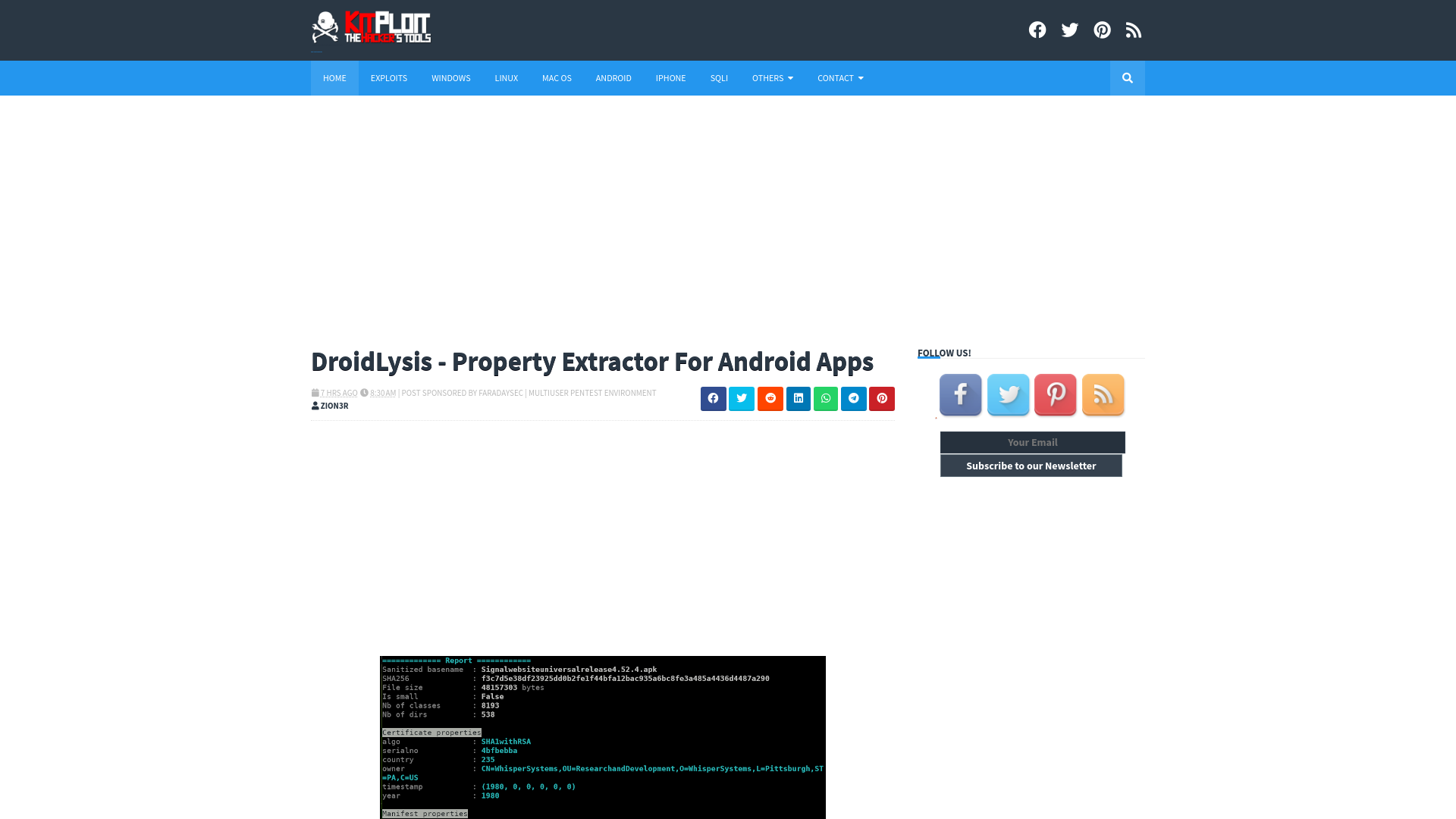Click the large RSS follow tile
This screenshot has height=819, width=1456.
(1103, 395)
